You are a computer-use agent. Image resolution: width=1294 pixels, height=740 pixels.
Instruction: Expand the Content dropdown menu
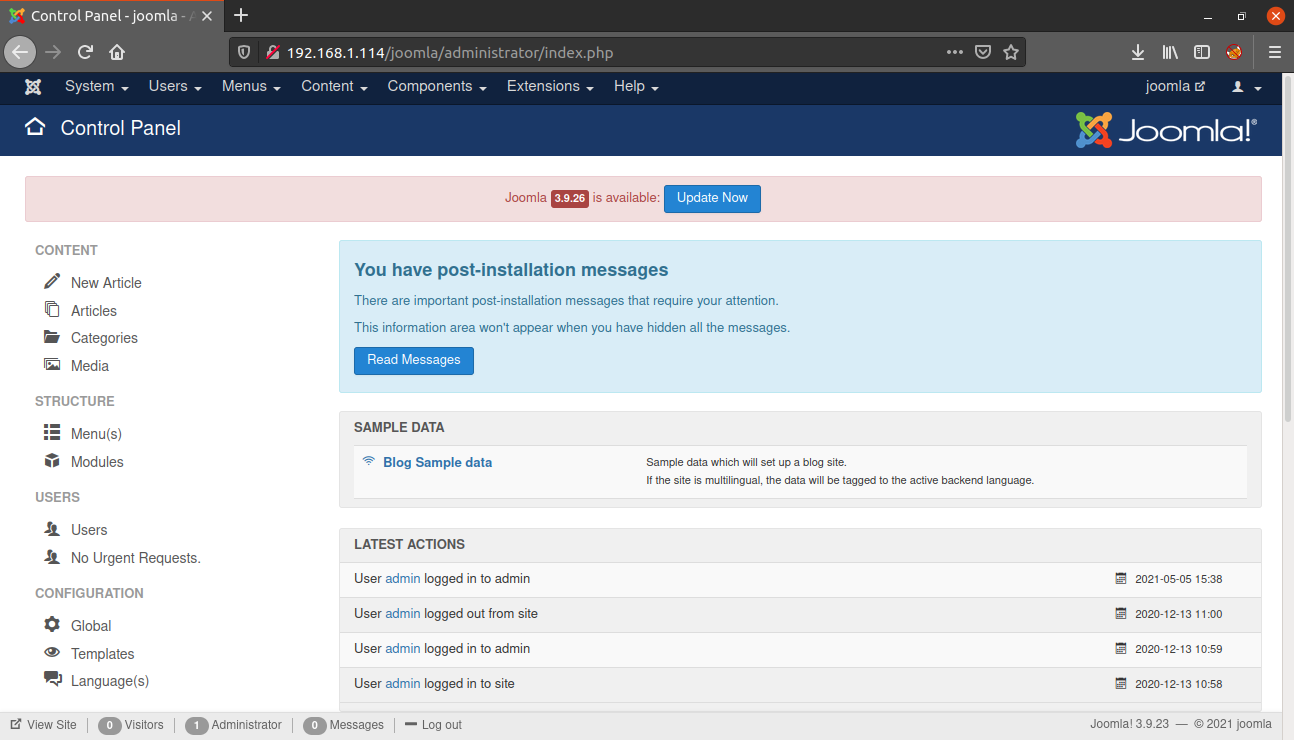[334, 87]
